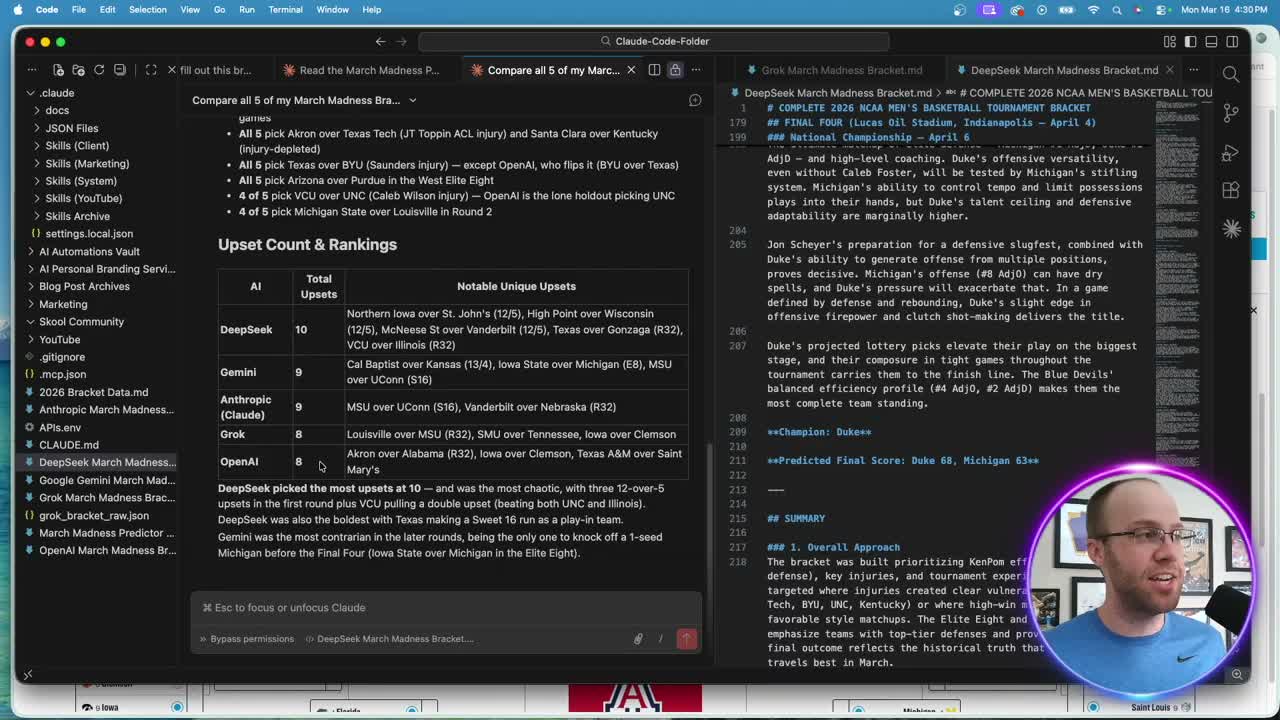Click the New Folder icon in explorer
This screenshot has height=720, width=1280.
(78, 70)
